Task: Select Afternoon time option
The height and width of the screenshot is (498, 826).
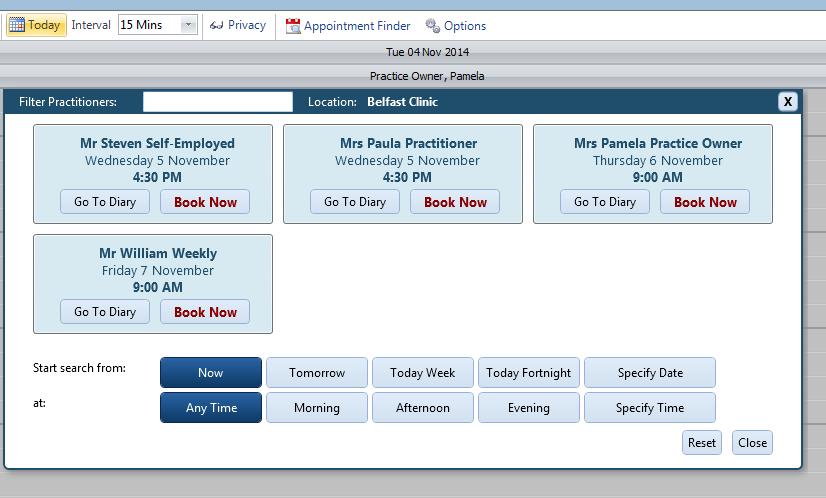Action: click(x=422, y=407)
